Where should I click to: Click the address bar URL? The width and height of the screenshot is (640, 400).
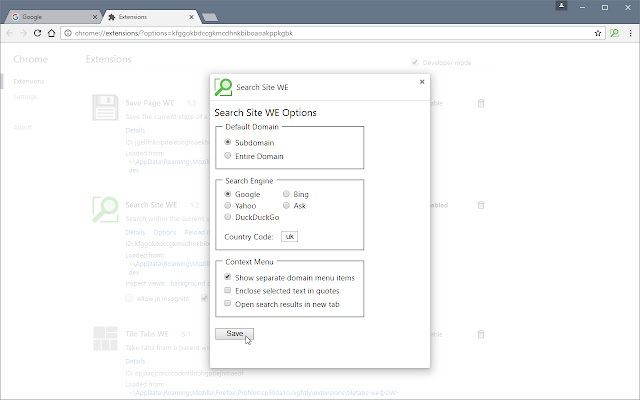[x=184, y=33]
